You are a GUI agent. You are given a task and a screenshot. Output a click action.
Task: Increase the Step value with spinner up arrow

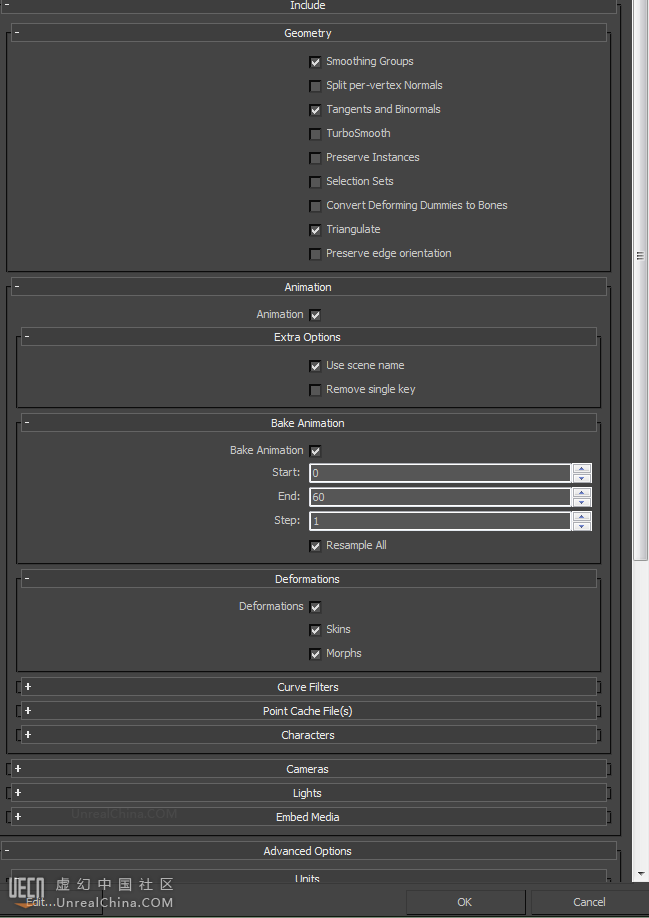[582, 516]
